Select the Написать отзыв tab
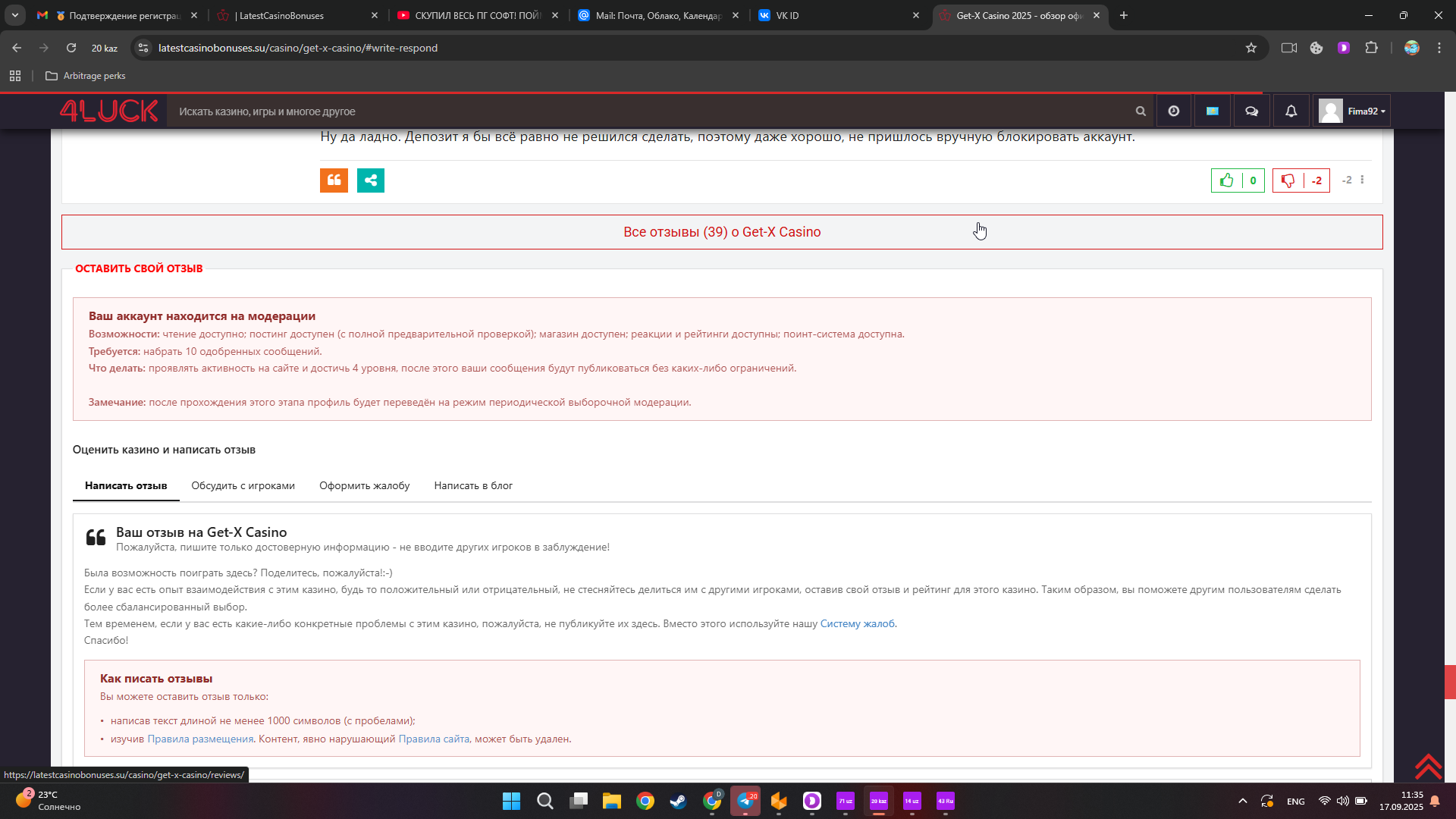This screenshot has width=1456, height=819. 126,486
